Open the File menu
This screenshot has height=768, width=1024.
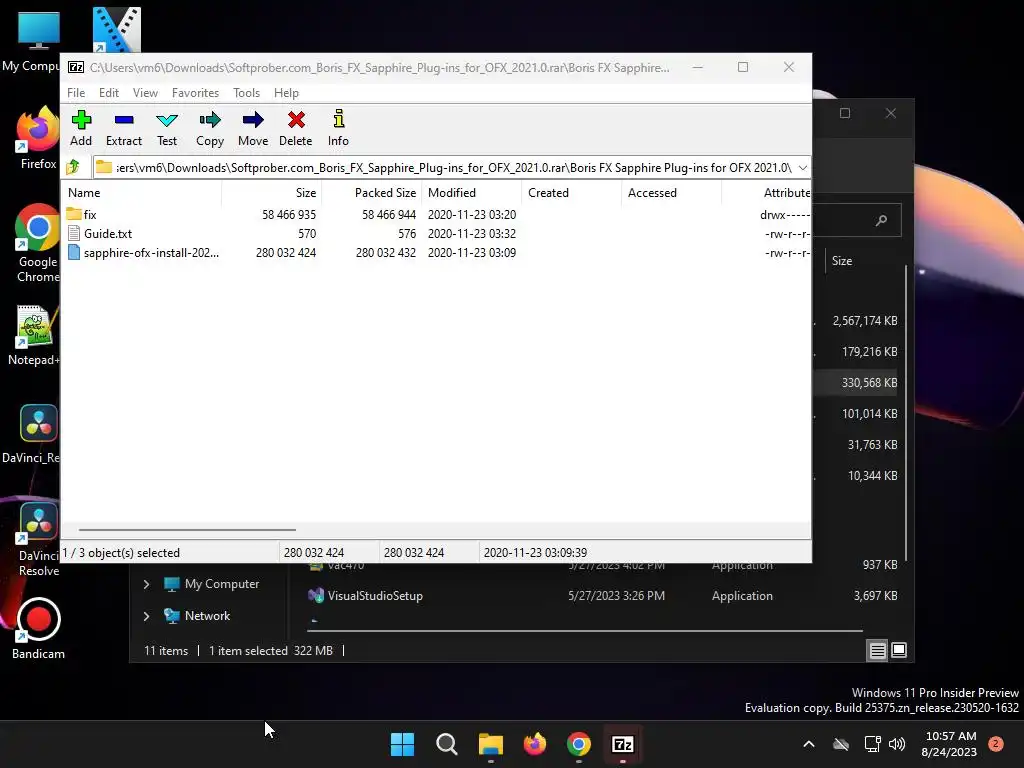click(x=76, y=93)
